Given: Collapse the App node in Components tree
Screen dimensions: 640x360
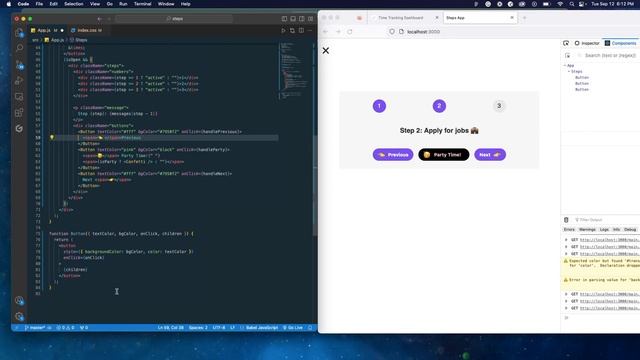Looking at the screenshot, I should click(565, 65).
